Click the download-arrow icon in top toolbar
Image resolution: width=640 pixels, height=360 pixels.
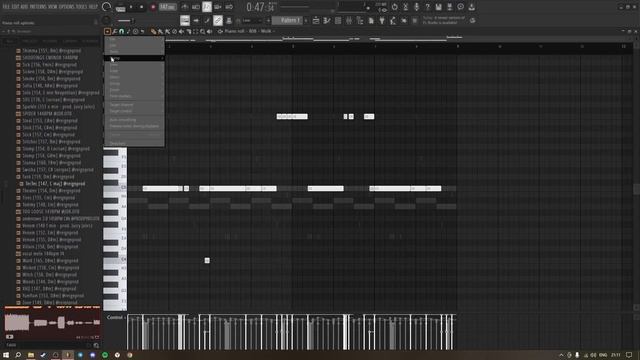pos(471,7)
